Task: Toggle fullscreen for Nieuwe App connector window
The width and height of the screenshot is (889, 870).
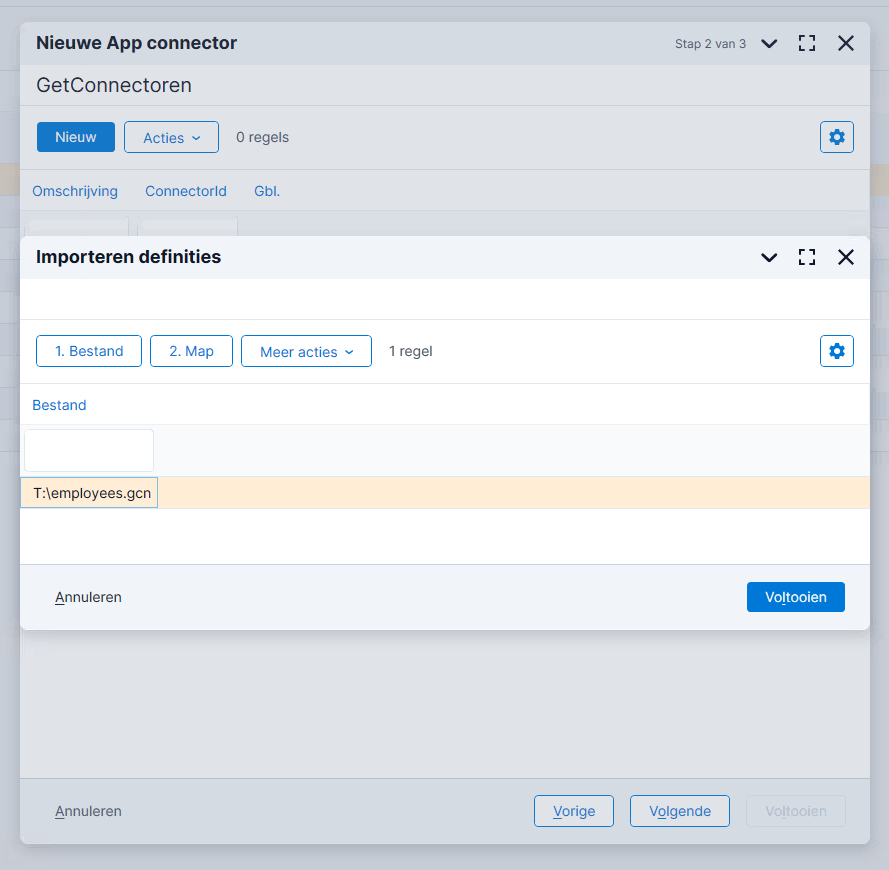Action: pos(807,43)
